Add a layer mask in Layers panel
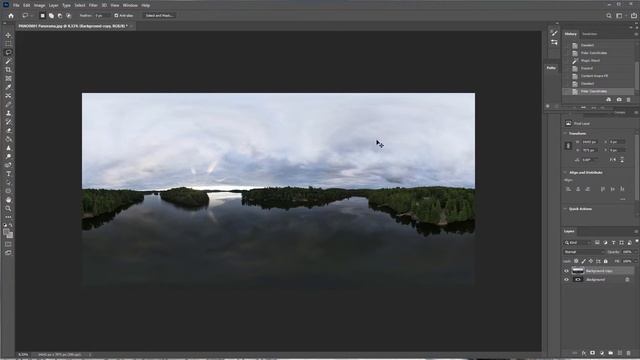Image resolution: width=640 pixels, height=360 pixels. [593, 353]
